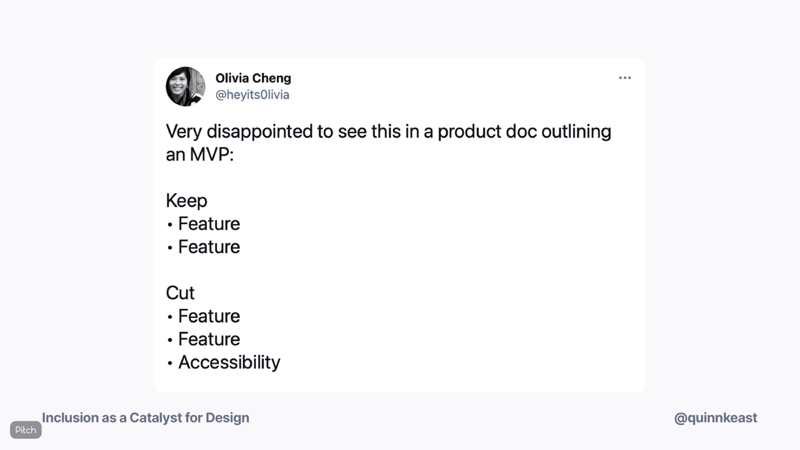Click the bullet dot before Accessibility
The height and width of the screenshot is (450, 800).
[170, 363]
